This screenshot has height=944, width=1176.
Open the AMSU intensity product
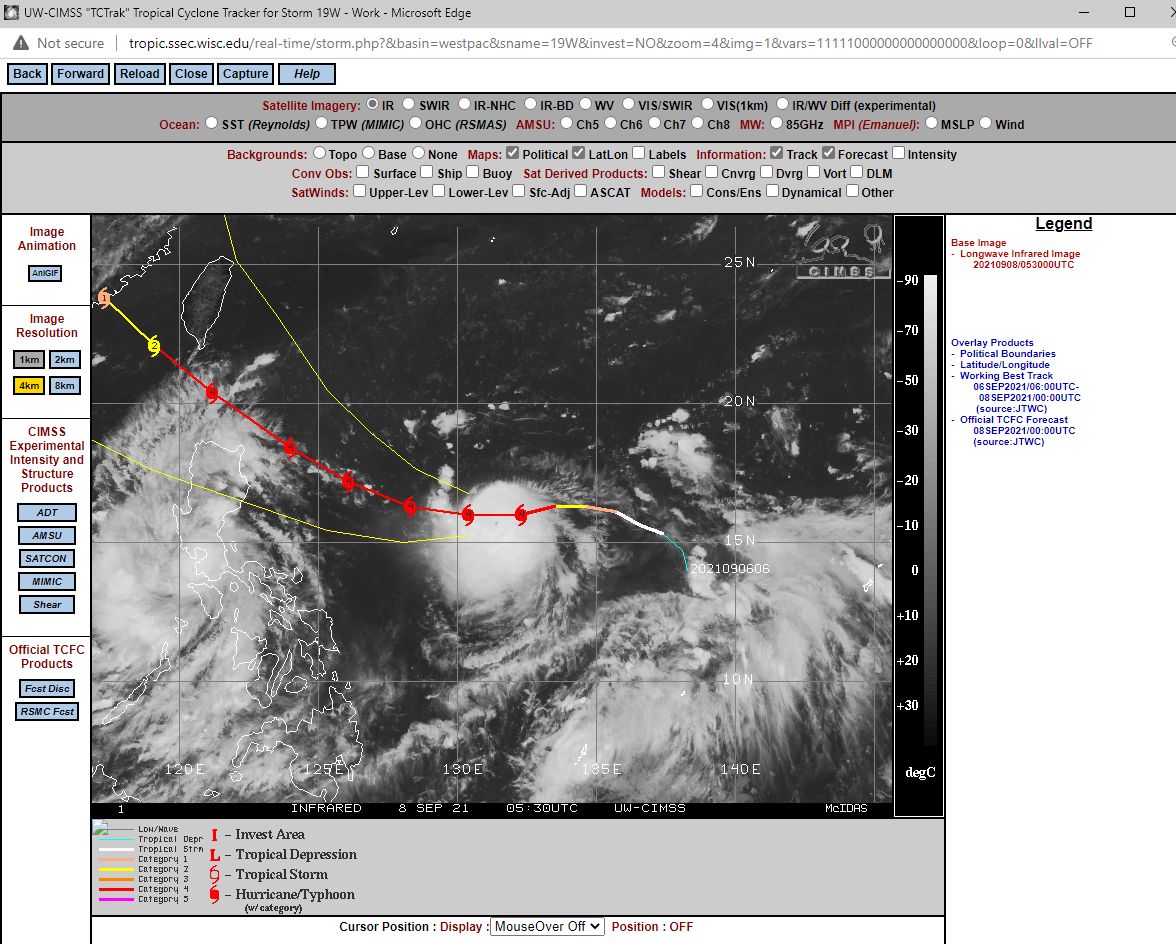[x=46, y=535]
